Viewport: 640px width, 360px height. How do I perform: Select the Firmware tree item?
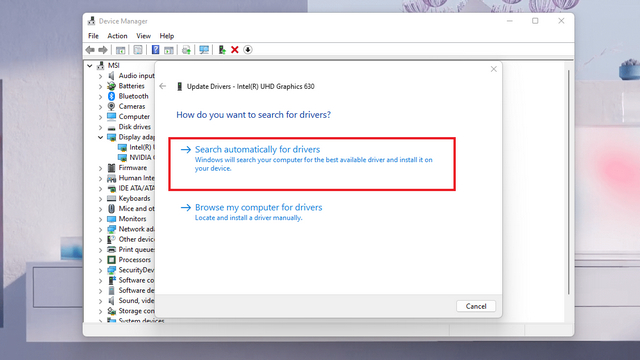tap(132, 168)
